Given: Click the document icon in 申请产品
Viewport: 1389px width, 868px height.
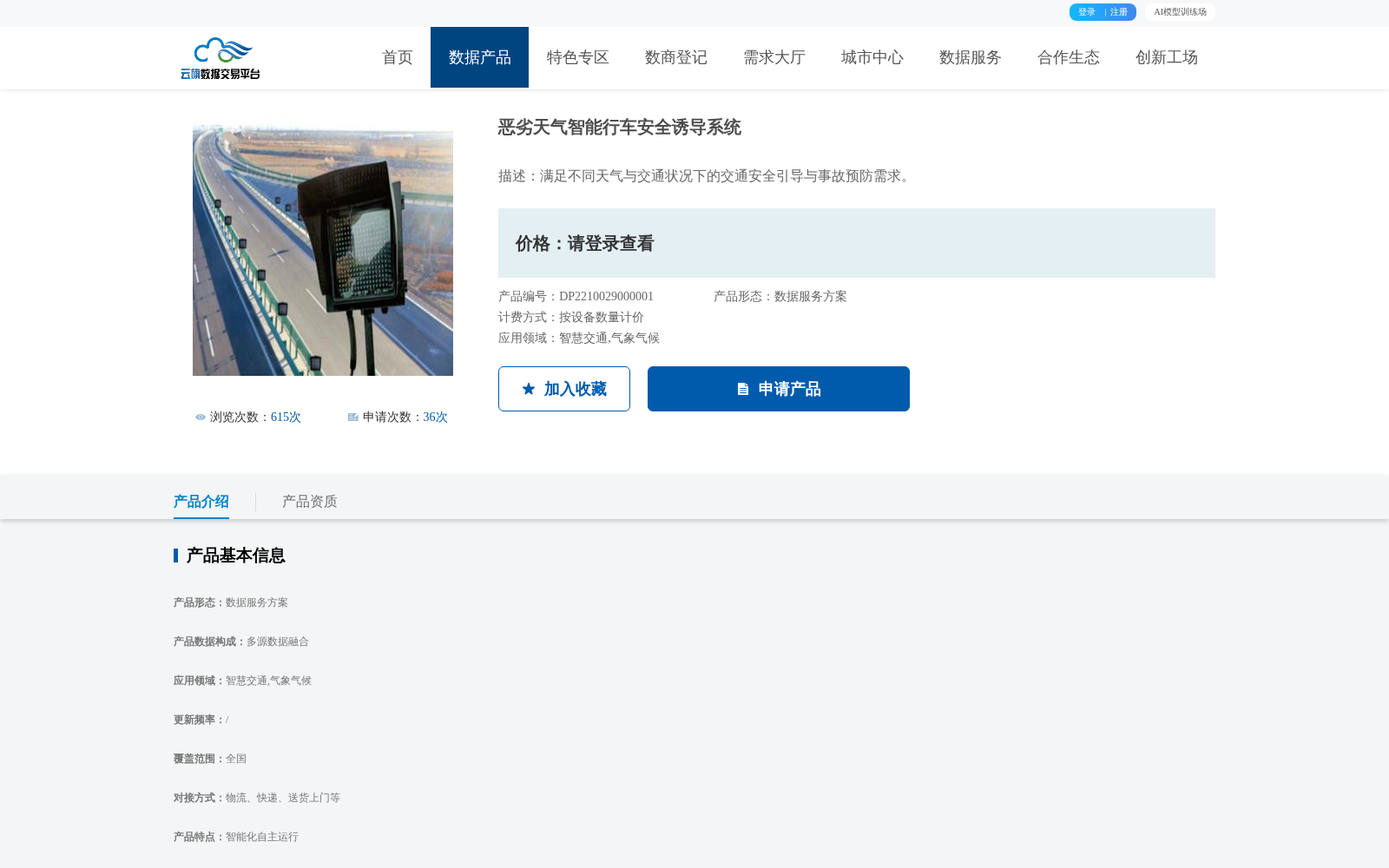Looking at the screenshot, I should click(x=743, y=389).
